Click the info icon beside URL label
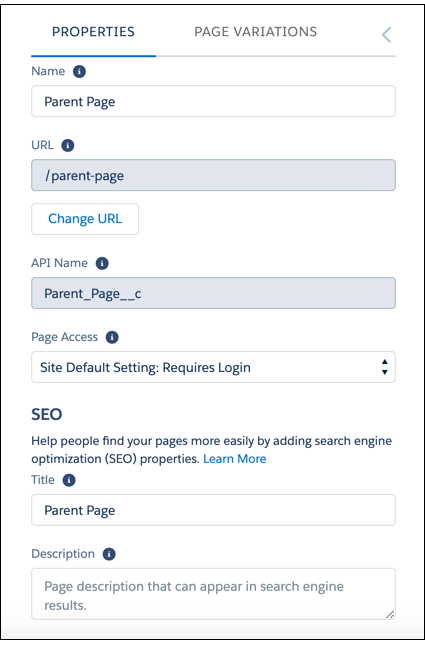 tap(68, 145)
